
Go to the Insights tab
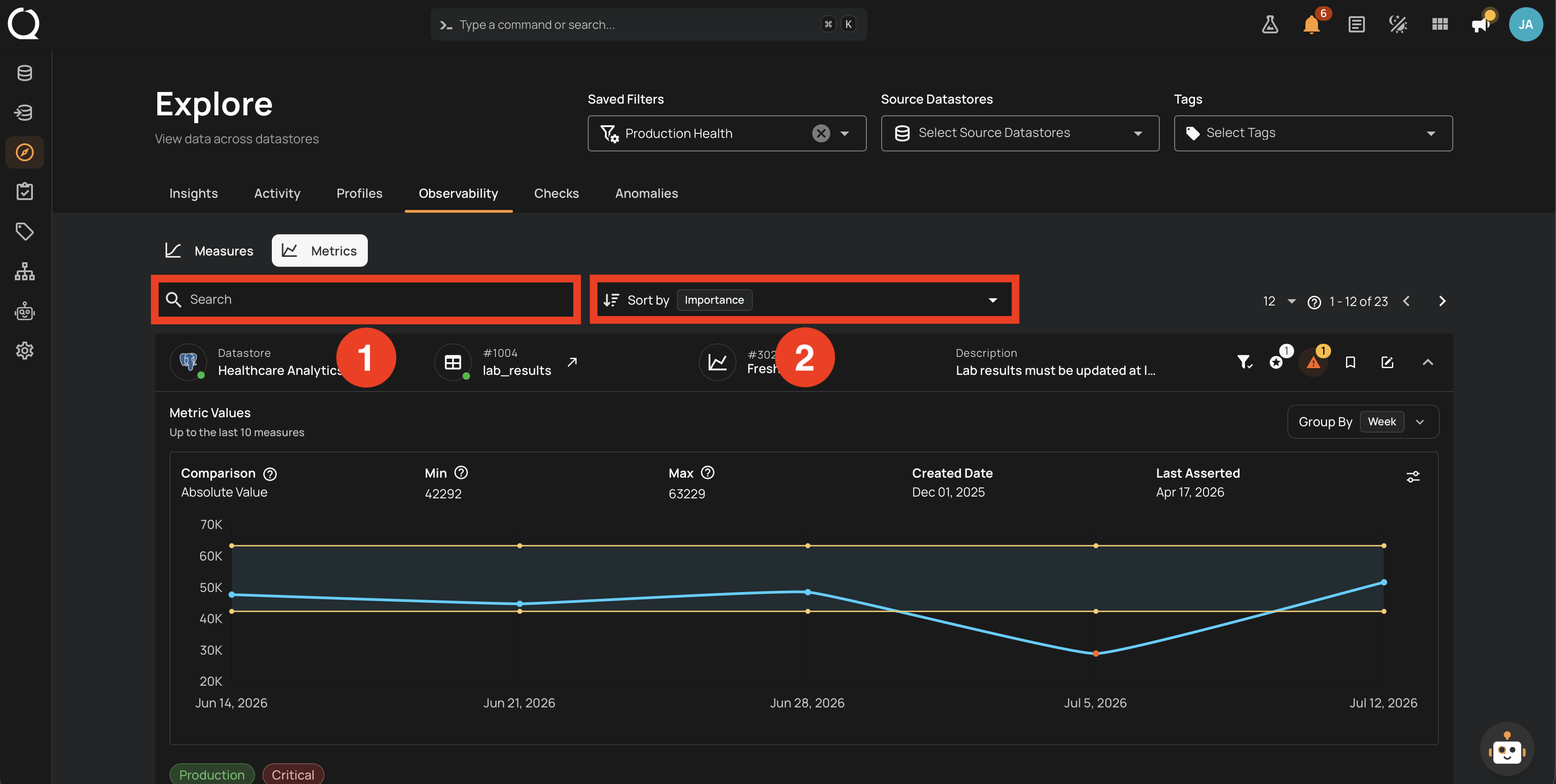coord(193,193)
